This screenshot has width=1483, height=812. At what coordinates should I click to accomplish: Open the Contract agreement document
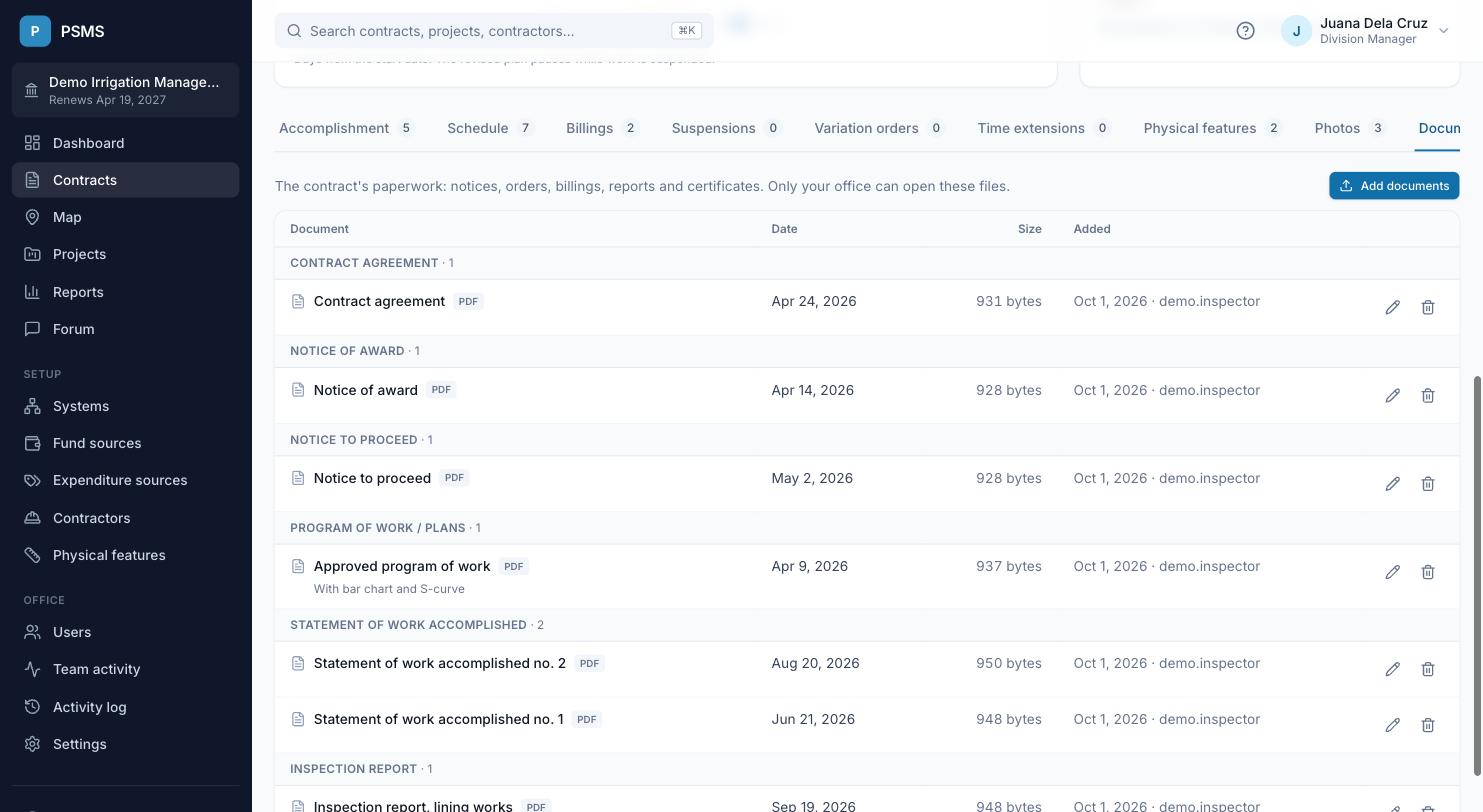[379, 301]
